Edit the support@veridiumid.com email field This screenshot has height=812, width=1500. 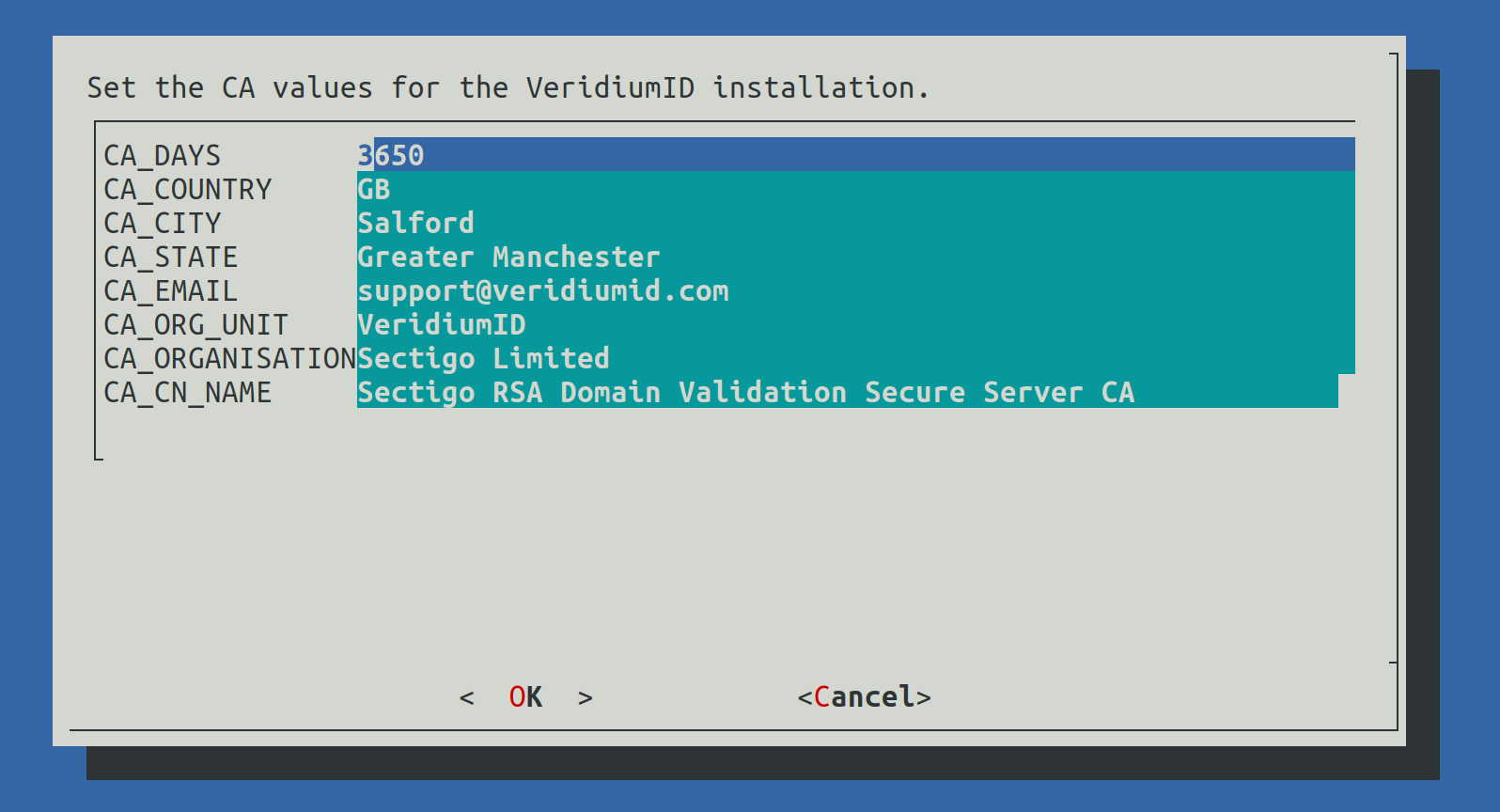855,290
